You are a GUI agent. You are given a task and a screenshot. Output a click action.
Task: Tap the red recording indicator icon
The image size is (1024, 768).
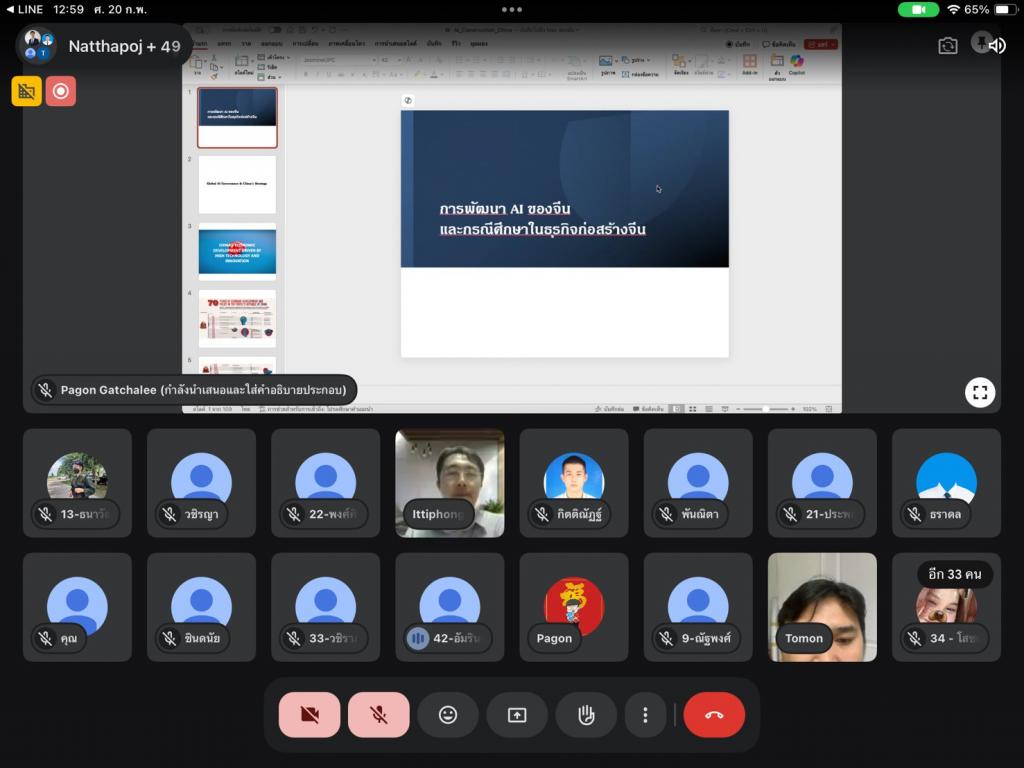(x=61, y=91)
